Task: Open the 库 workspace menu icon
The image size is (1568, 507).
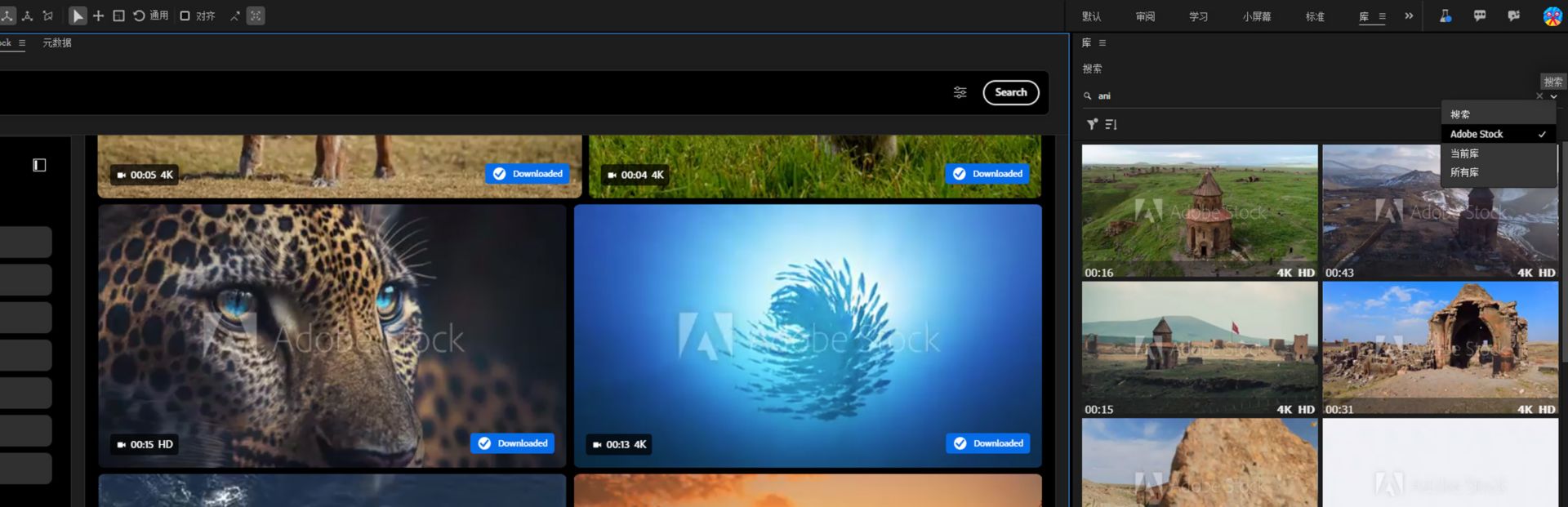Action: pos(1382,16)
